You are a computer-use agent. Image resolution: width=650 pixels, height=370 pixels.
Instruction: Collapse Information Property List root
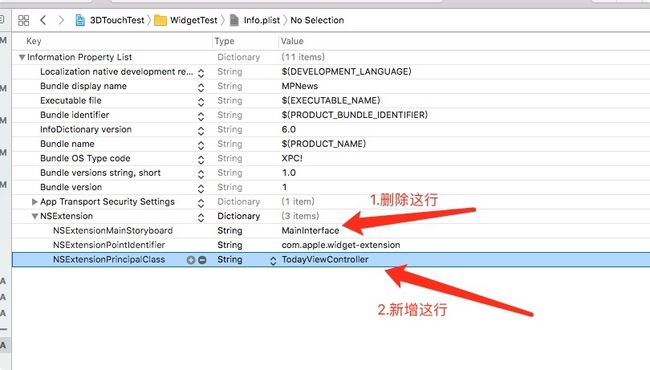point(22,57)
